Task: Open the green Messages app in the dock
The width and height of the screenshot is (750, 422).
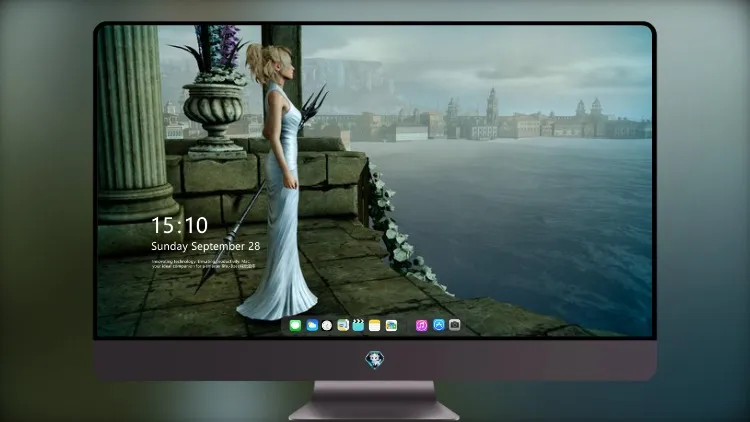Action: point(295,326)
